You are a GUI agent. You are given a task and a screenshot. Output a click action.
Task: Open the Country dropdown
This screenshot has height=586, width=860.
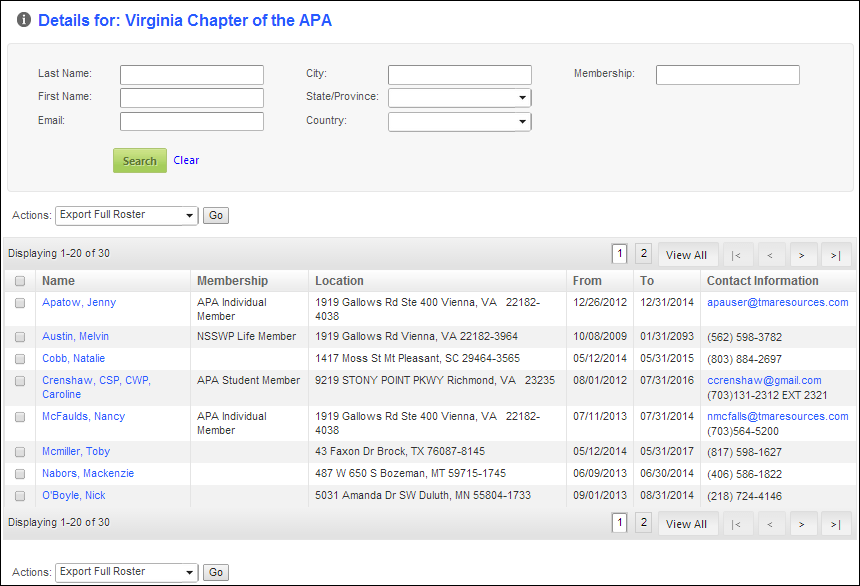point(460,121)
